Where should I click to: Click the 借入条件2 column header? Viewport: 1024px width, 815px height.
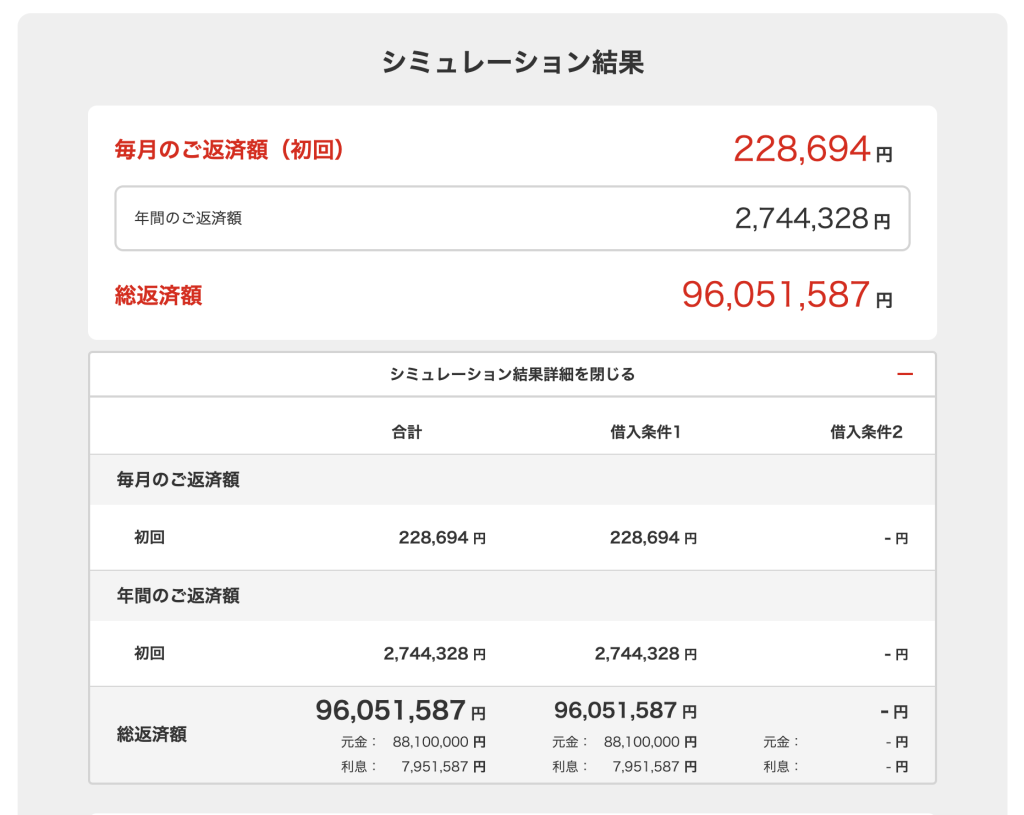866,432
